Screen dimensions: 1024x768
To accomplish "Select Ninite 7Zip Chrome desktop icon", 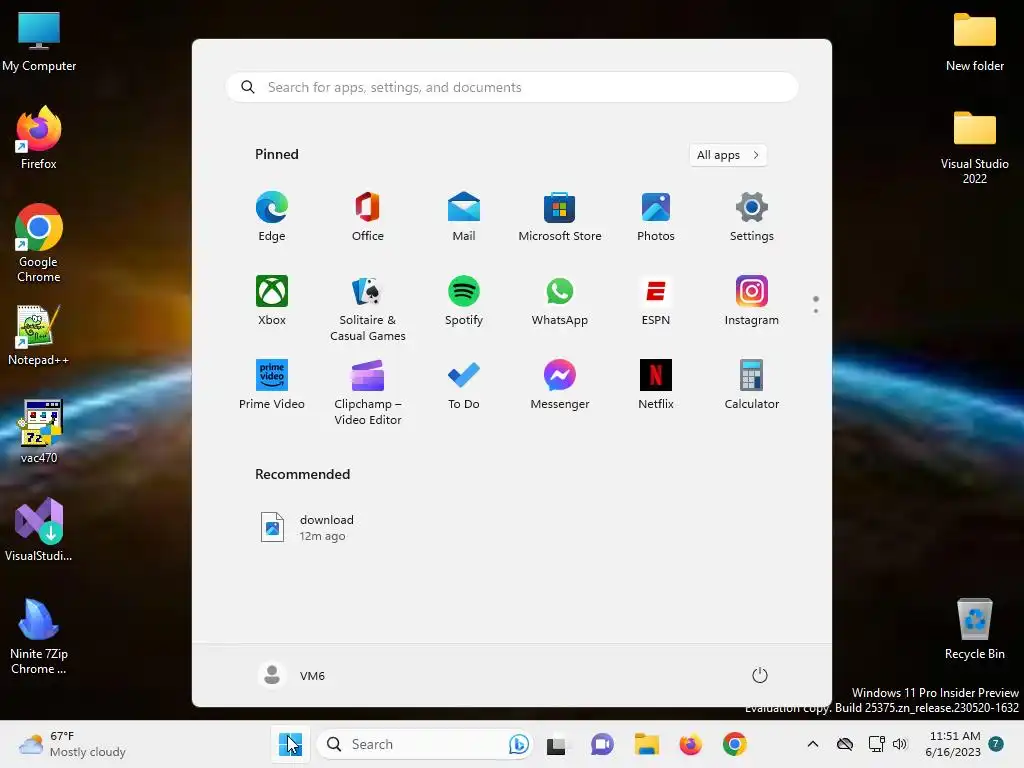I will click(39, 636).
